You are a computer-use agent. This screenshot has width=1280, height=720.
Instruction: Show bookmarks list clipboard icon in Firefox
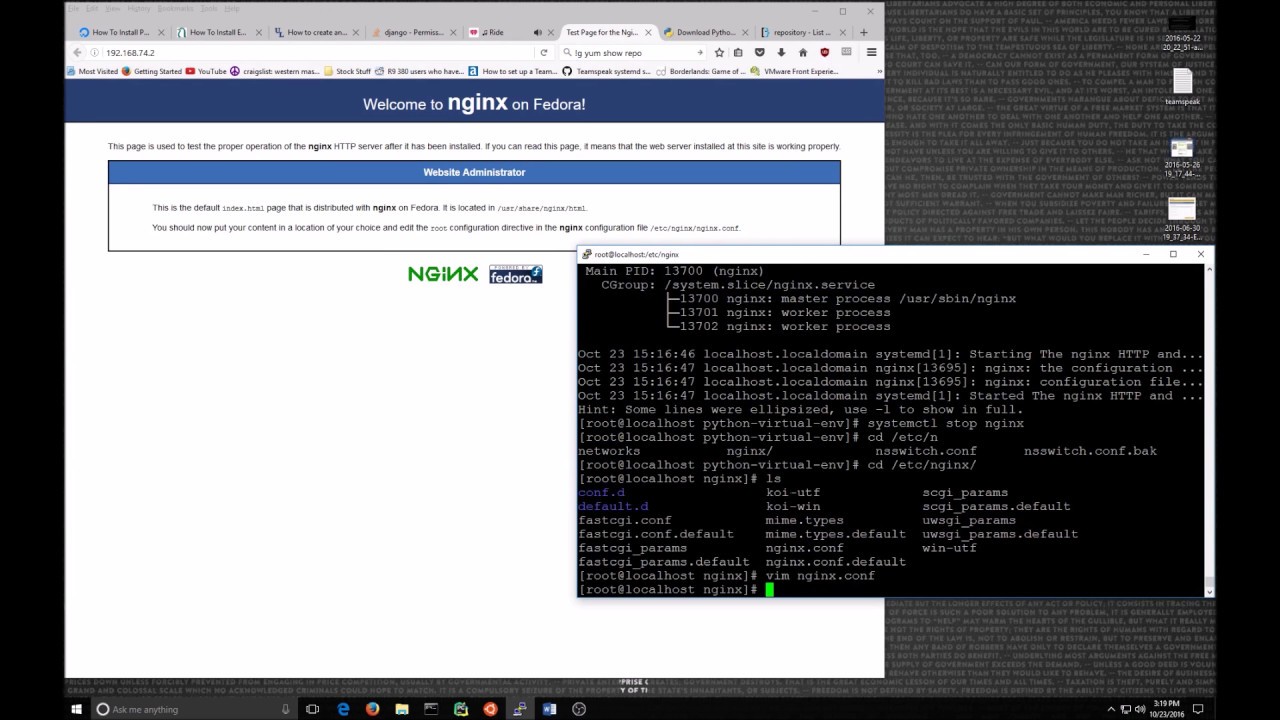738,52
